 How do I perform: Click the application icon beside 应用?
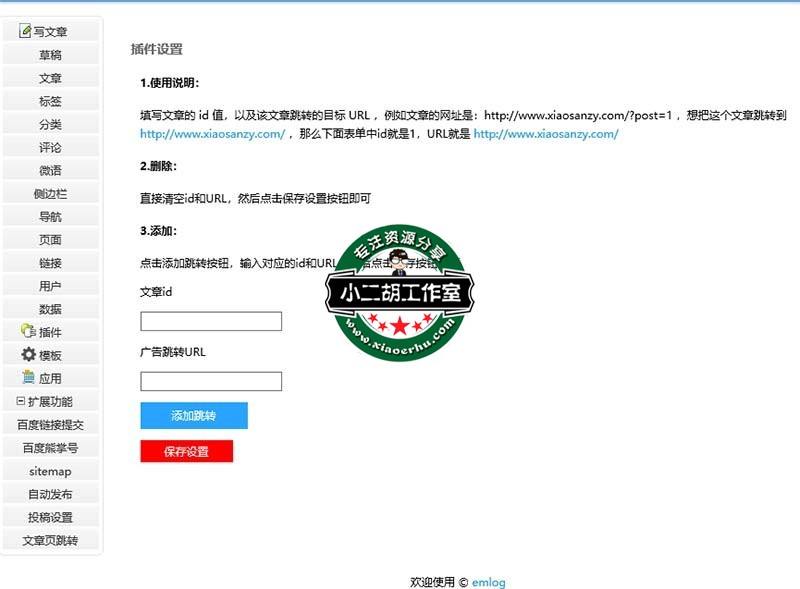[x=28, y=378]
